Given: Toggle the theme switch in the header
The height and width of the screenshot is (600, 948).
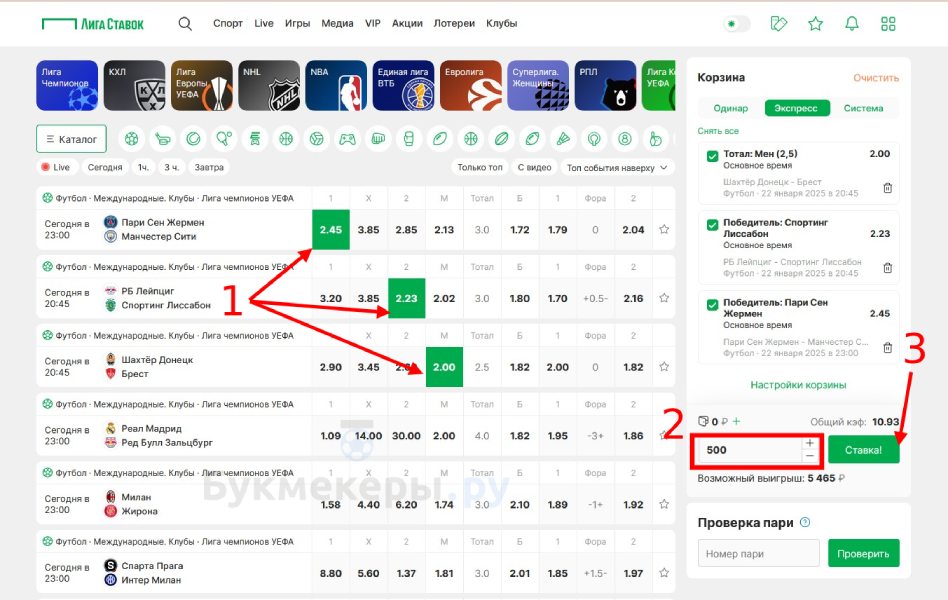Looking at the screenshot, I should (736, 24).
